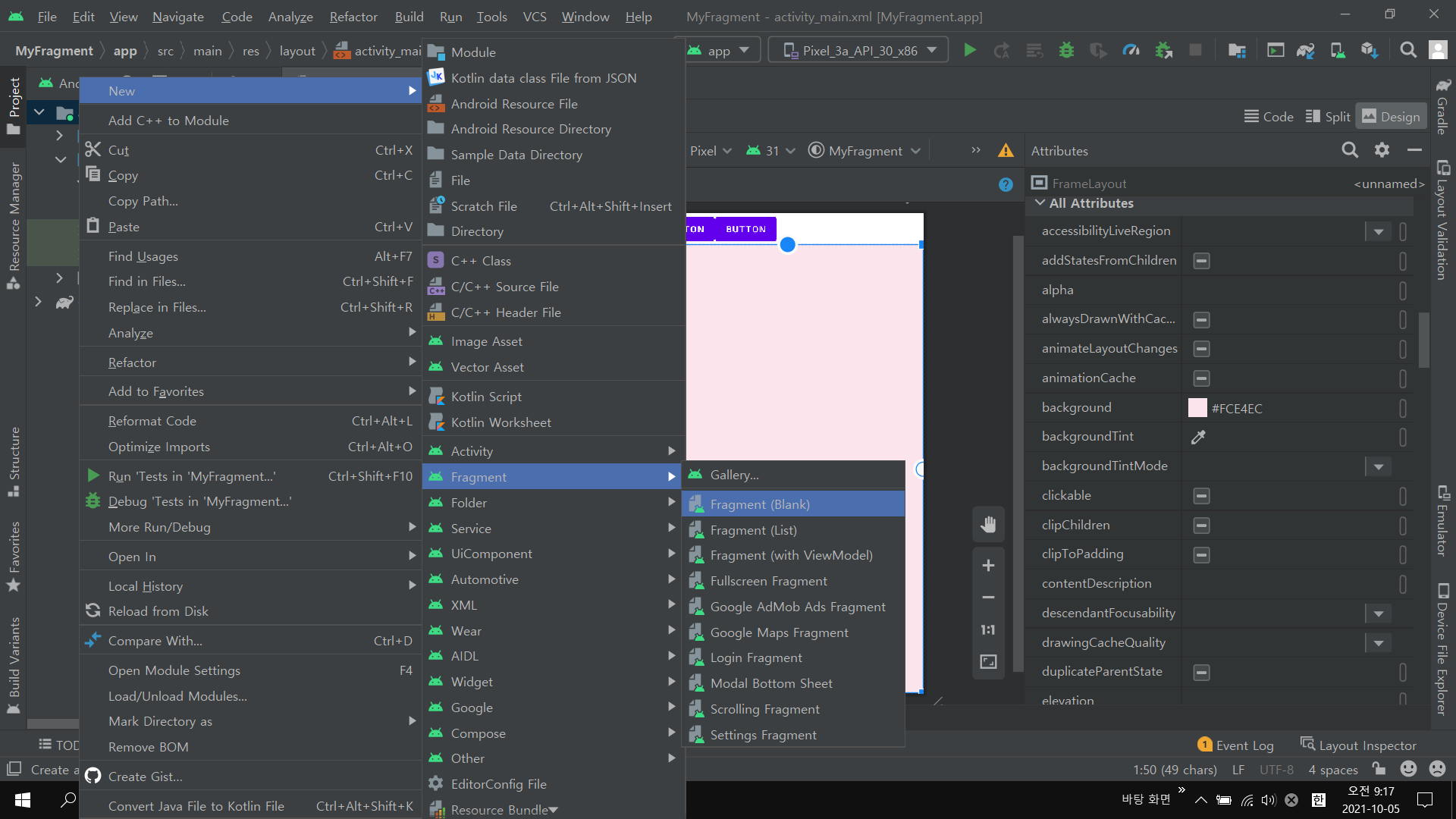The image size is (1456, 819).
Task: Edit the contentDescription value field
Action: (x=1289, y=583)
